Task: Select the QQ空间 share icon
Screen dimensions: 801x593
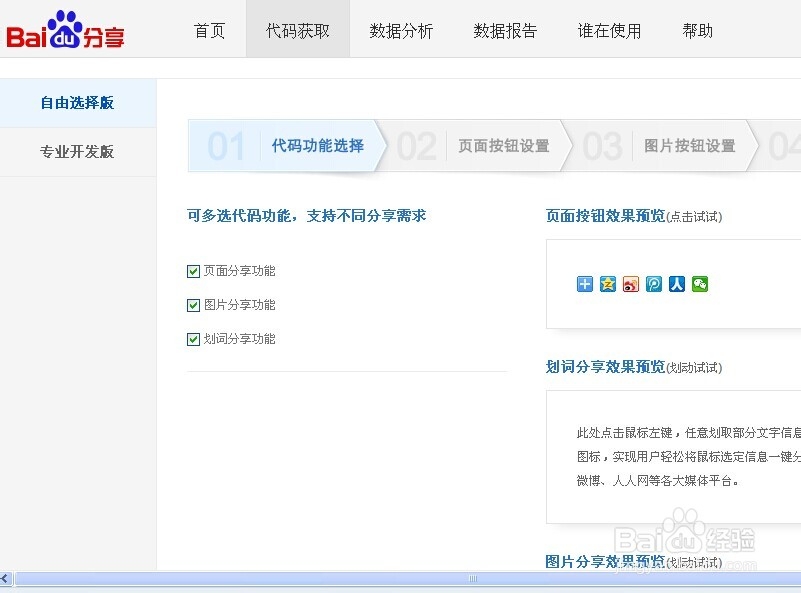Action: [x=609, y=284]
